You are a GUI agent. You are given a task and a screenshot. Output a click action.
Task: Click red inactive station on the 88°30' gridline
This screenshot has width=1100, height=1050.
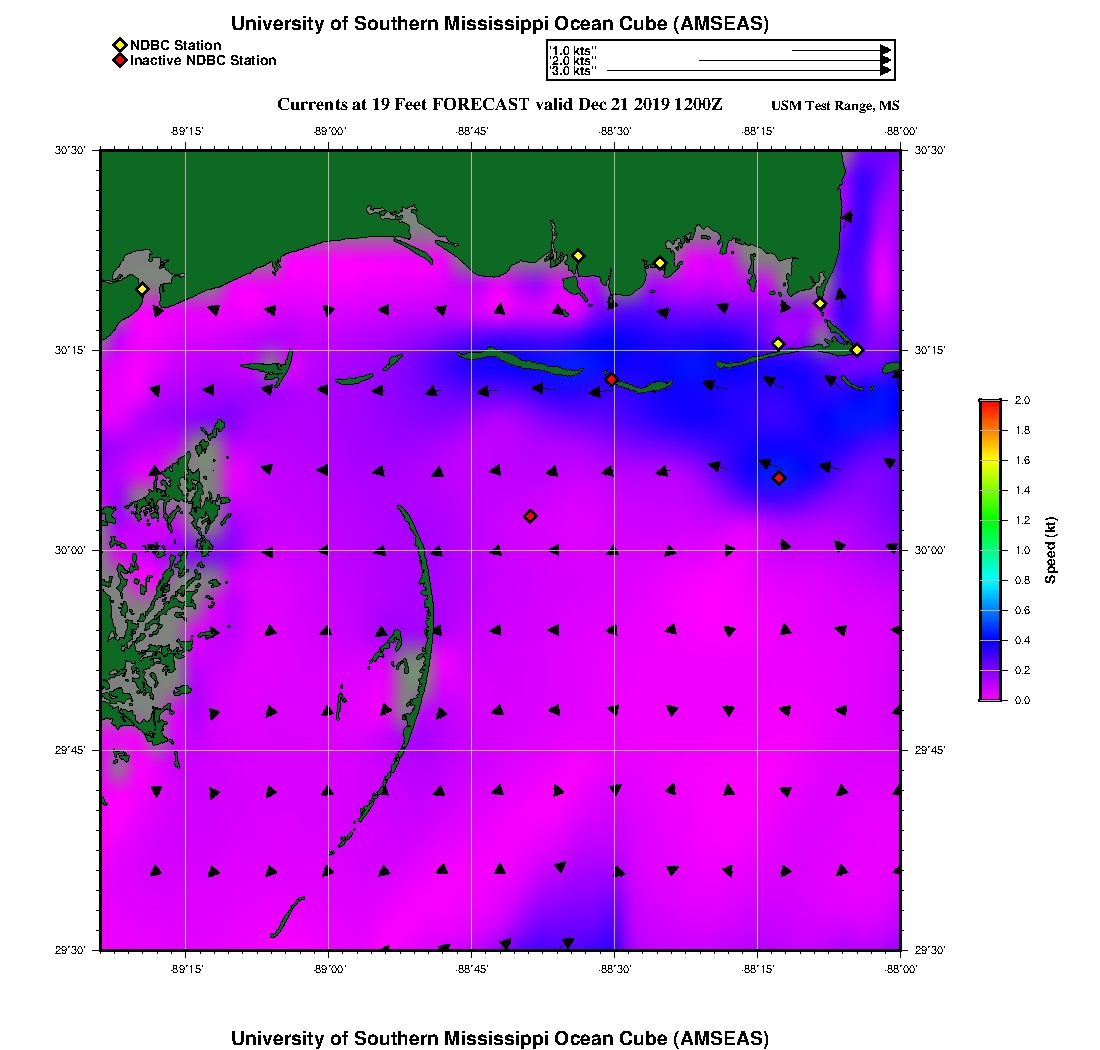click(x=611, y=379)
